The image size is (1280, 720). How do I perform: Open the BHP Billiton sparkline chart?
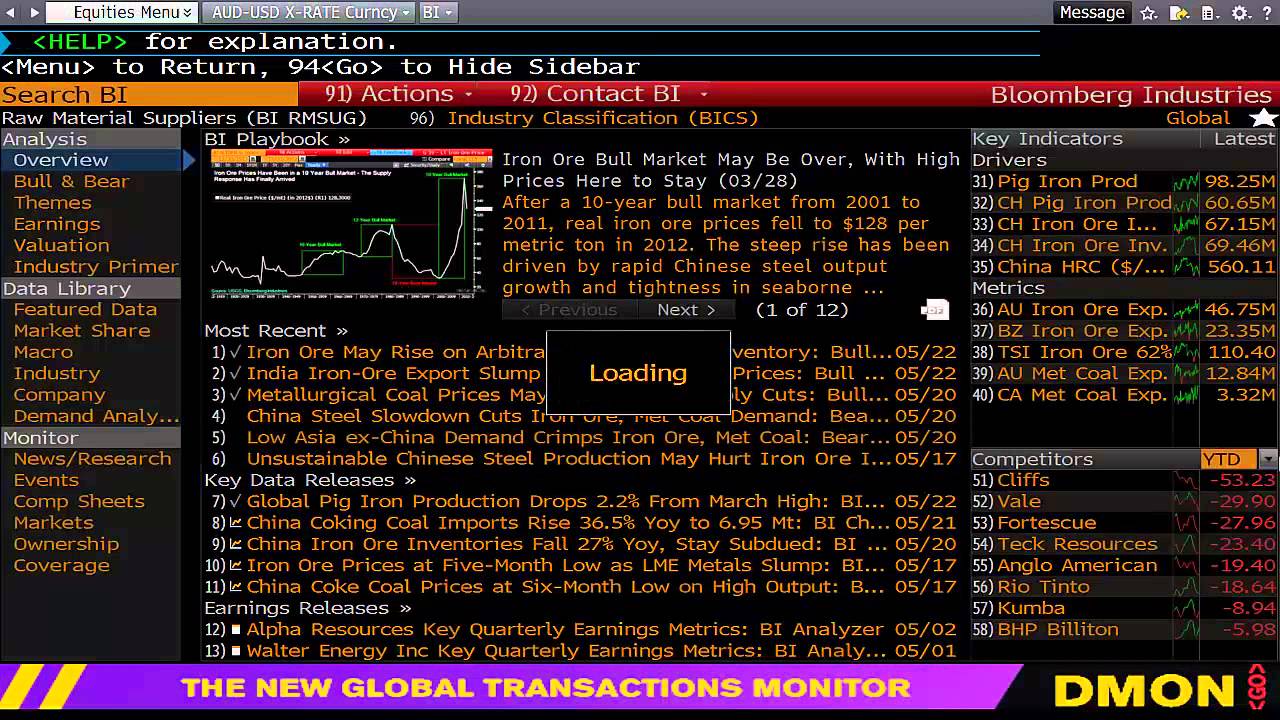1186,629
